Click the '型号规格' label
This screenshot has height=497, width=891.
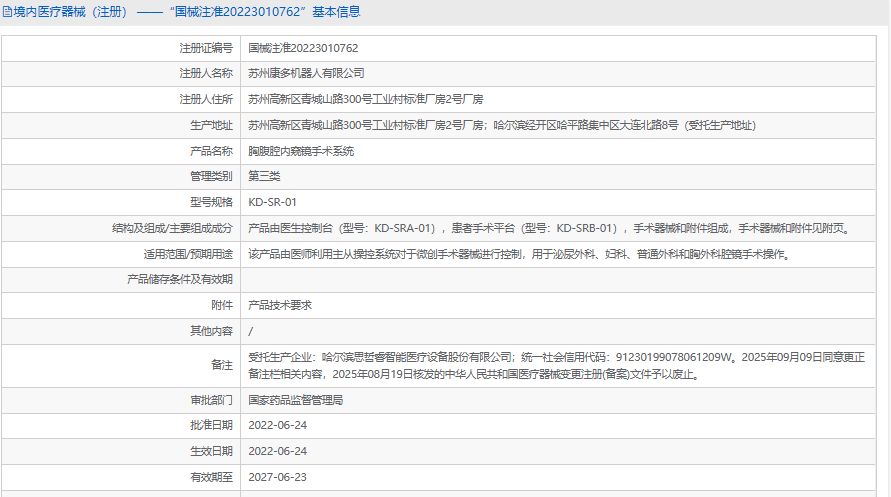click(211, 202)
